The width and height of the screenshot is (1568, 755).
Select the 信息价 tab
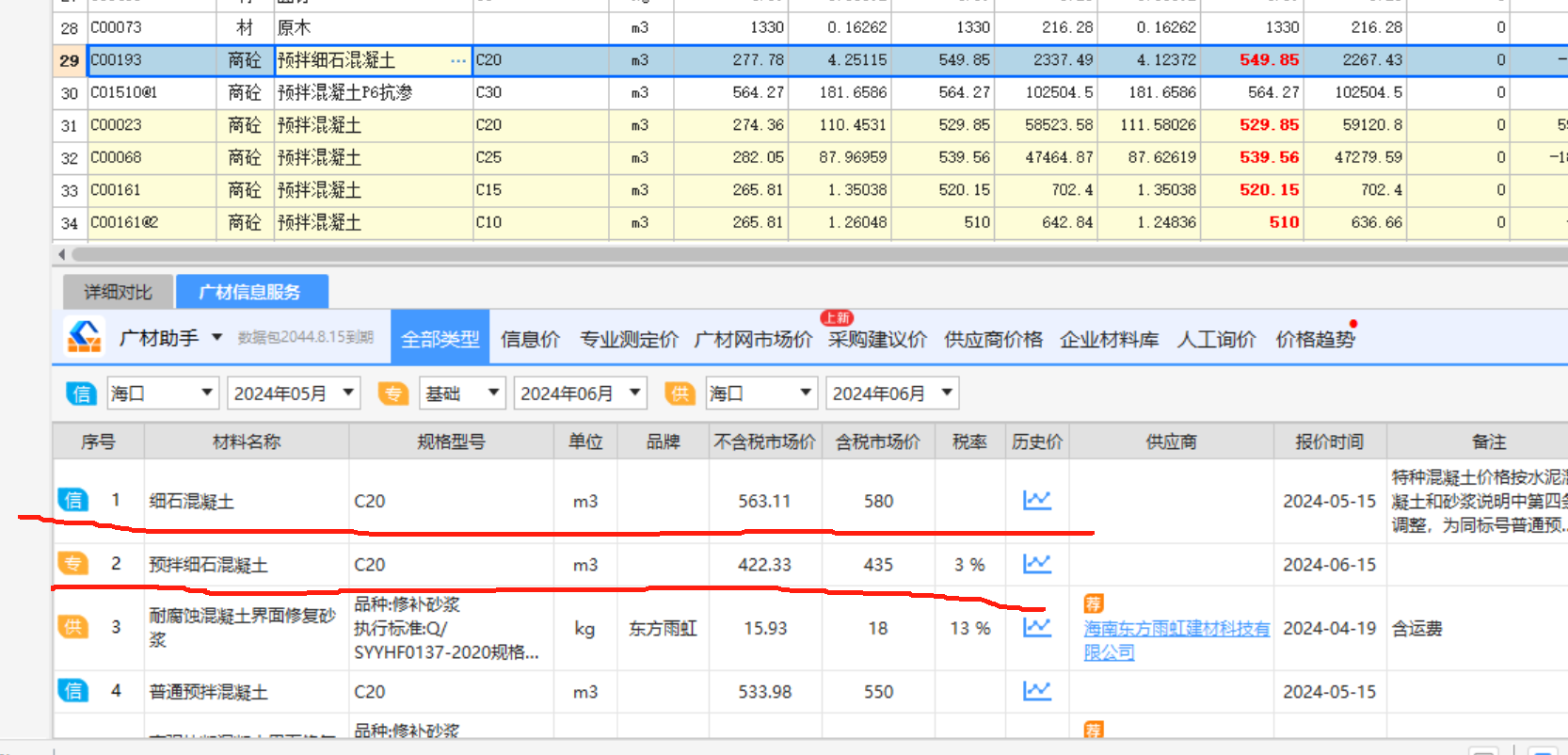[530, 339]
